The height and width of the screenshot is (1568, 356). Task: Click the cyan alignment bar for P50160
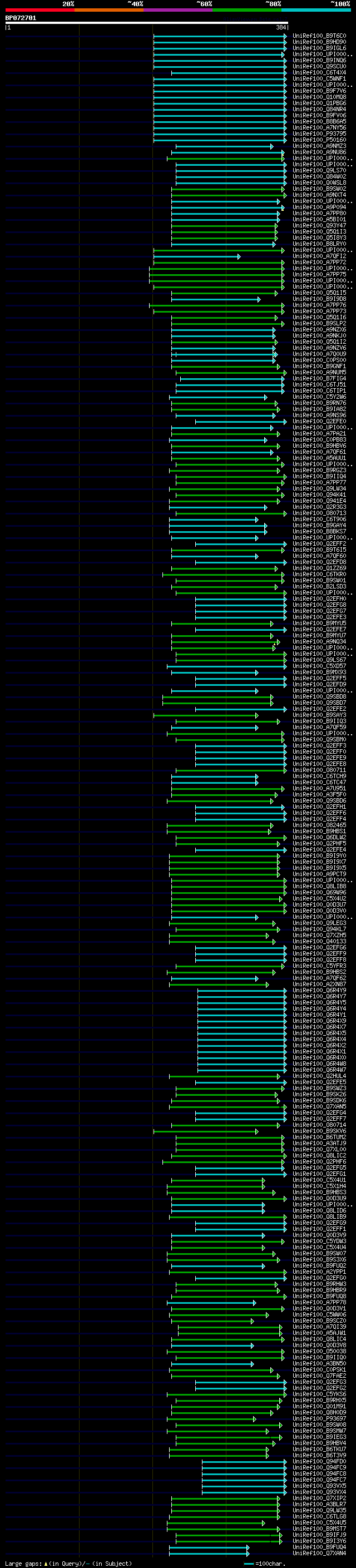[220, 140]
